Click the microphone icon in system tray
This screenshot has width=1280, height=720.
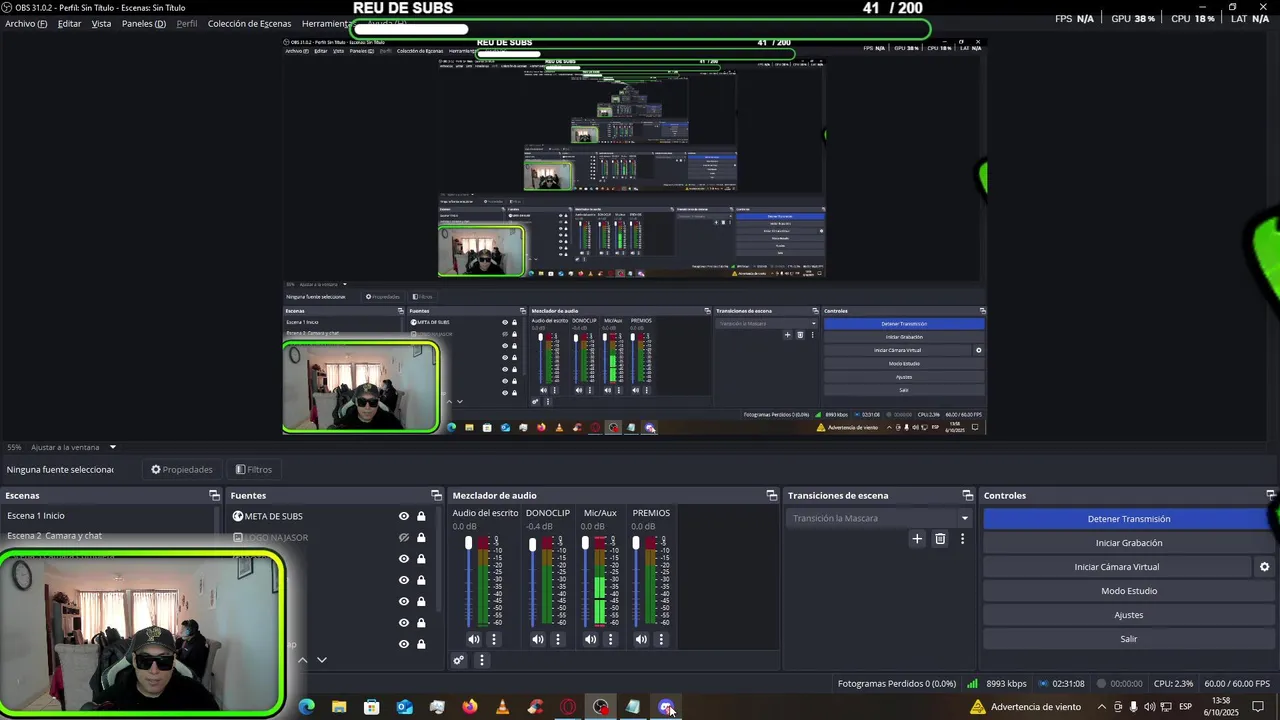[1134, 707]
